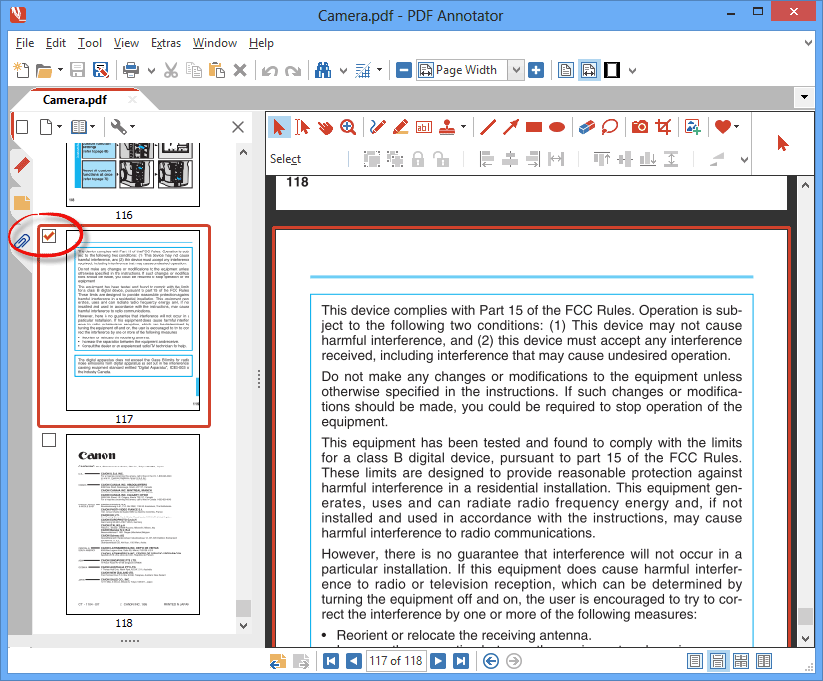
Task: Activate the Stamp tool
Action: click(x=446, y=127)
